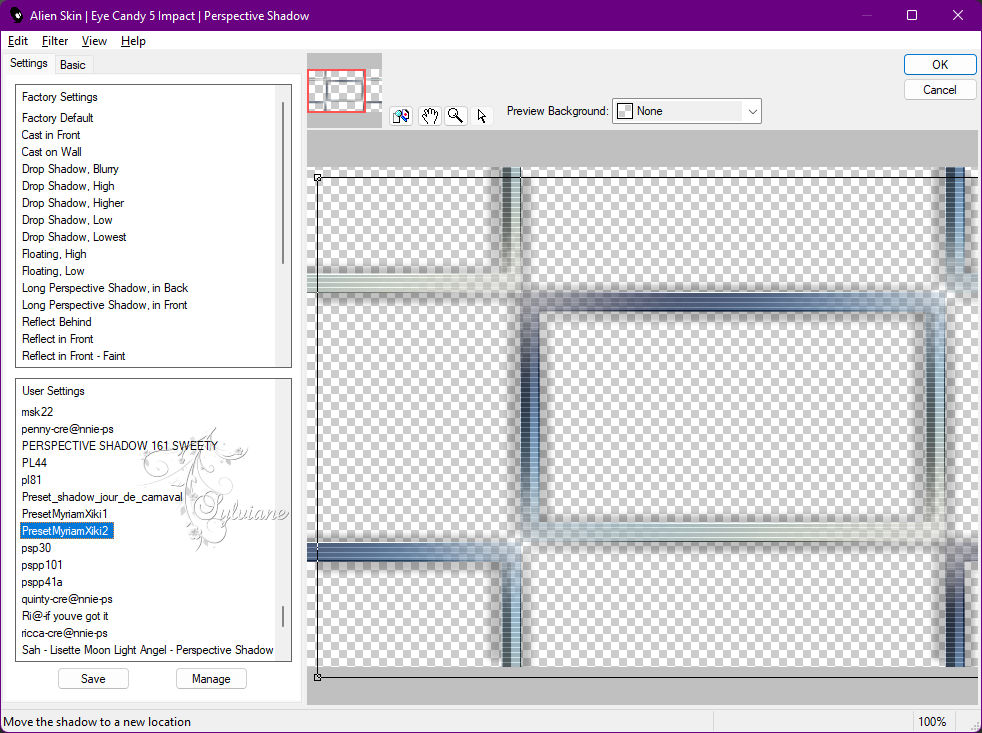The image size is (982, 733).
Task: Select the Reflect Behind preset
Action: point(56,321)
